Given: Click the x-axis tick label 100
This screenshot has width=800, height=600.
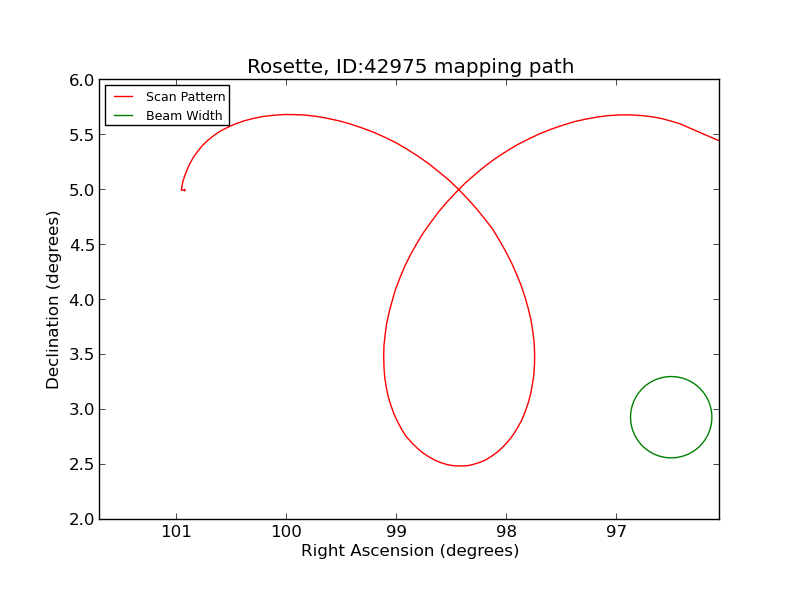Looking at the screenshot, I should [x=286, y=532].
